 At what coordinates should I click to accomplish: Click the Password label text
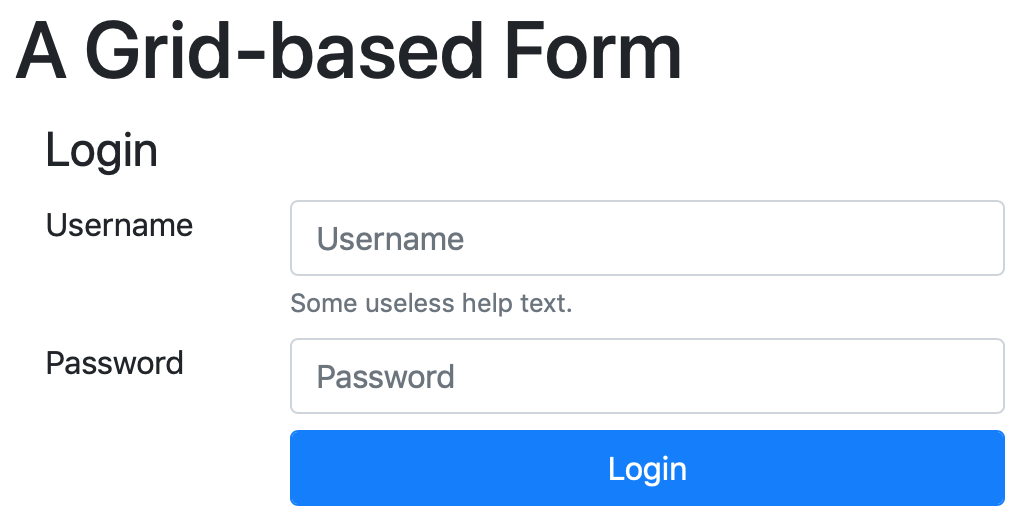tap(115, 363)
